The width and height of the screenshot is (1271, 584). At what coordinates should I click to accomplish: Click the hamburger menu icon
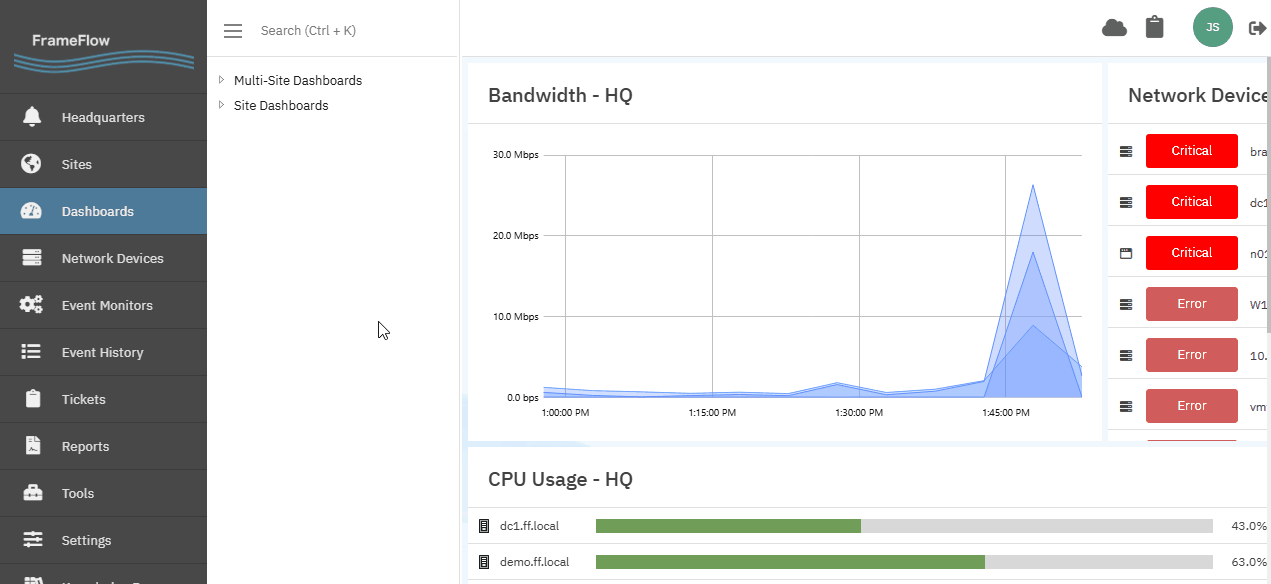[x=233, y=31]
